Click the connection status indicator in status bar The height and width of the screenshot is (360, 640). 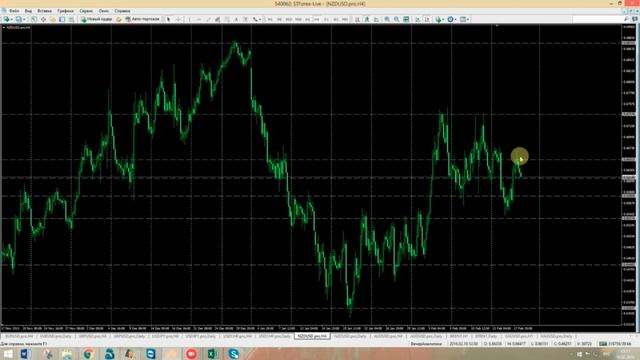click(x=616, y=344)
